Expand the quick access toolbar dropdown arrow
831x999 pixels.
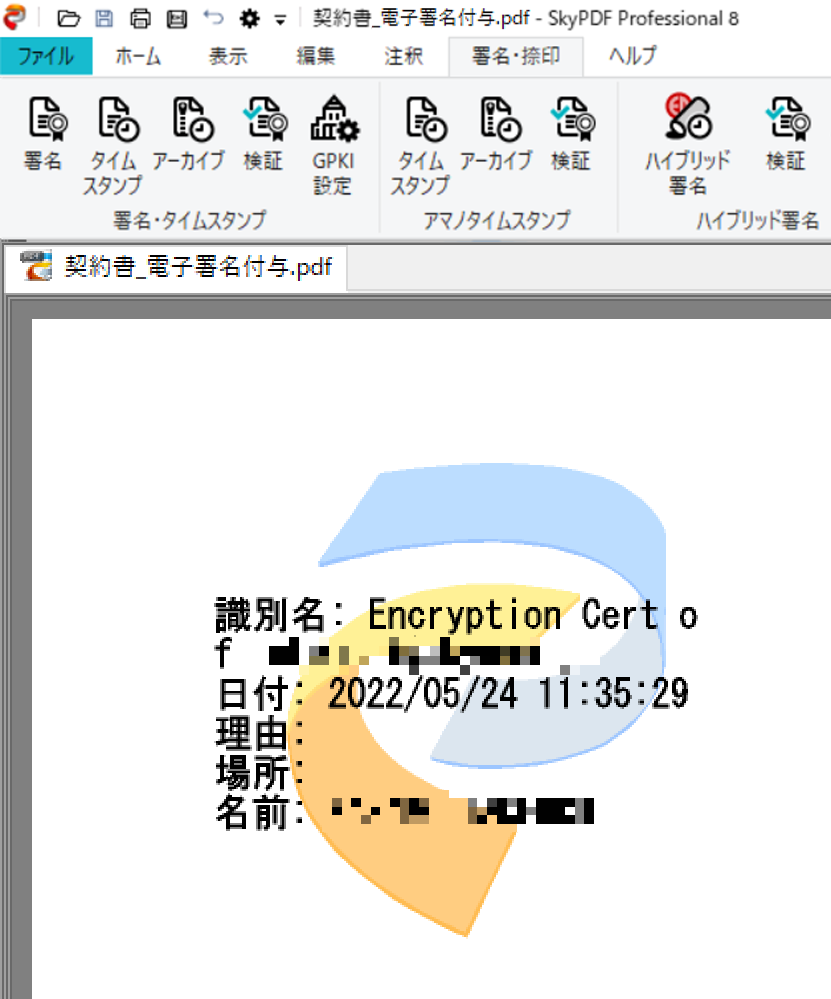point(280,20)
